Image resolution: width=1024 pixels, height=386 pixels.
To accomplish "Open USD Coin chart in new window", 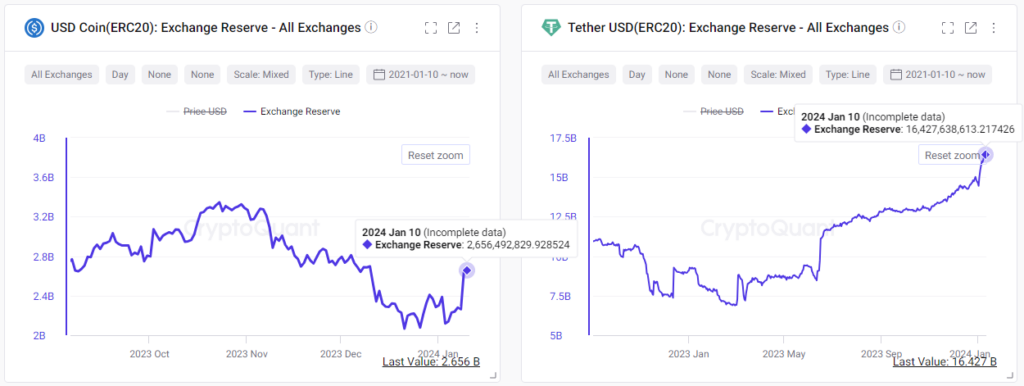I will tap(454, 27).
